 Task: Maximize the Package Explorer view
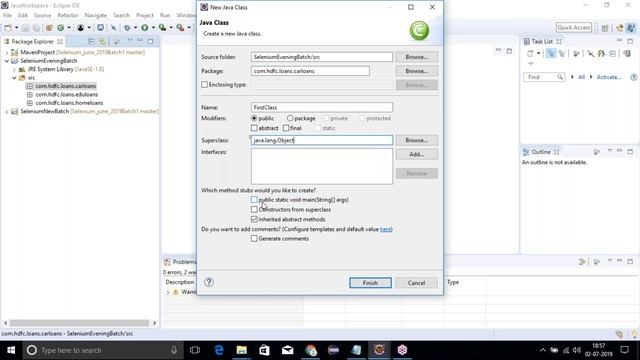tap(151, 41)
